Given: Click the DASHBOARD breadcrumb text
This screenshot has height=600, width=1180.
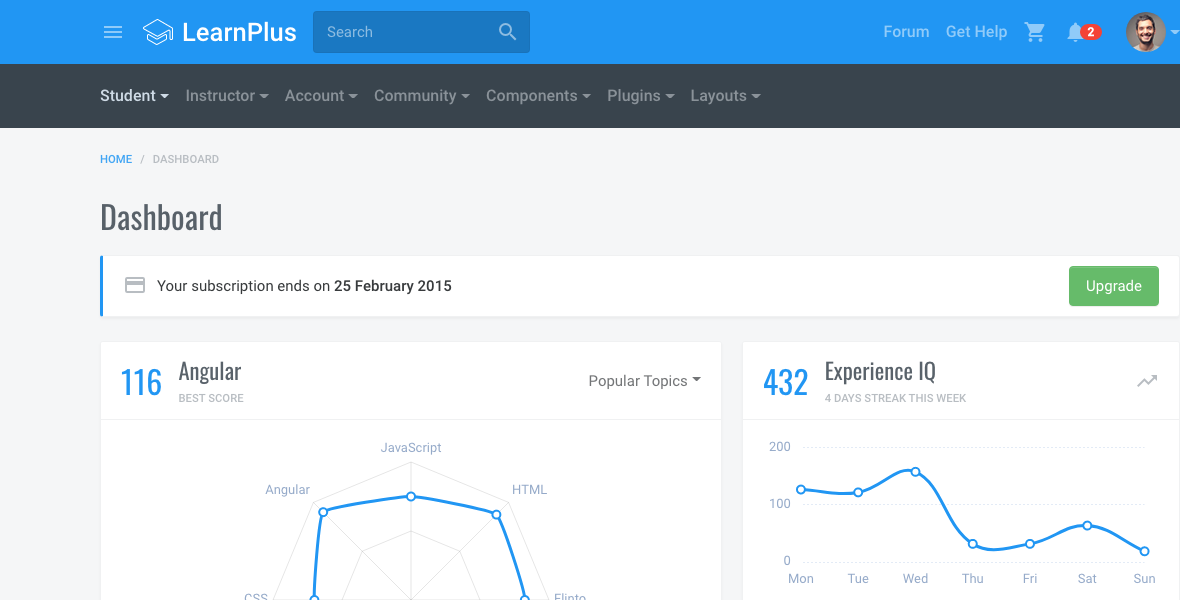Looking at the screenshot, I should [x=186, y=159].
